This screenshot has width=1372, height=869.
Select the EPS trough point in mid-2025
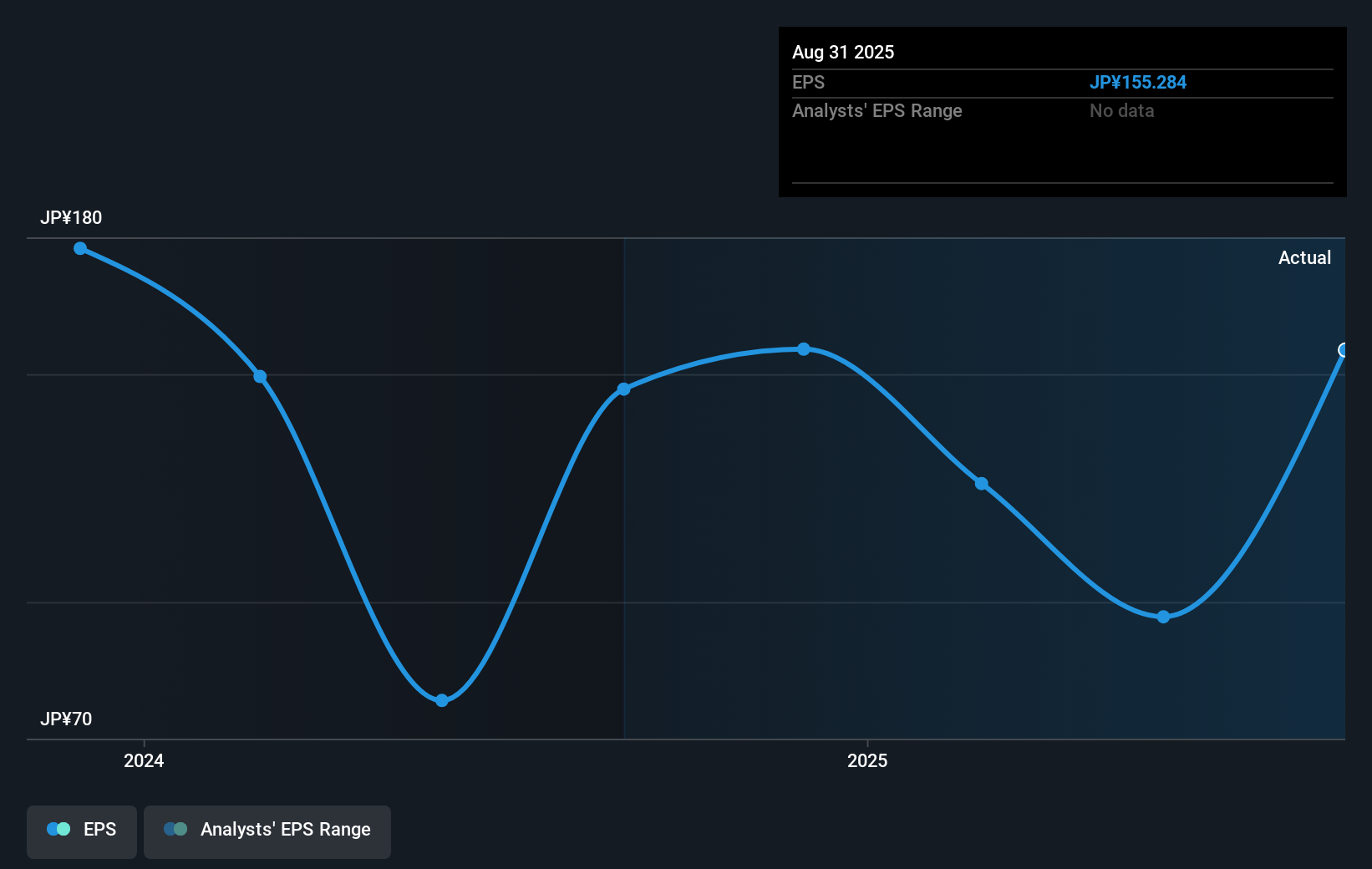(x=1163, y=617)
